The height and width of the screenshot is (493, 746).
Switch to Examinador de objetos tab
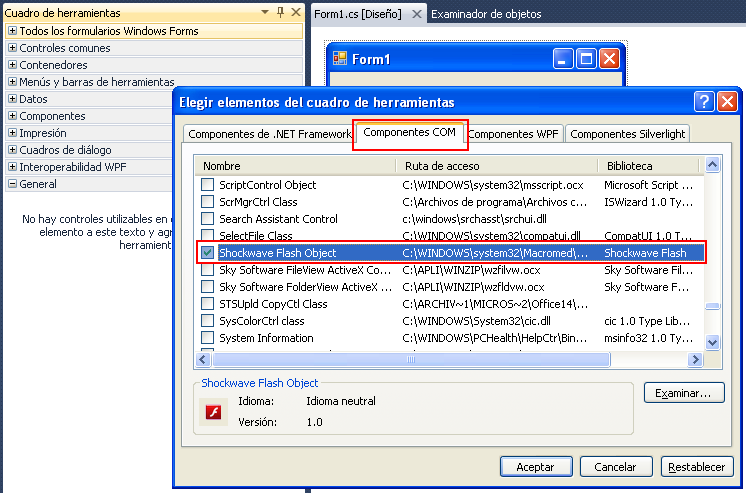coord(486,14)
